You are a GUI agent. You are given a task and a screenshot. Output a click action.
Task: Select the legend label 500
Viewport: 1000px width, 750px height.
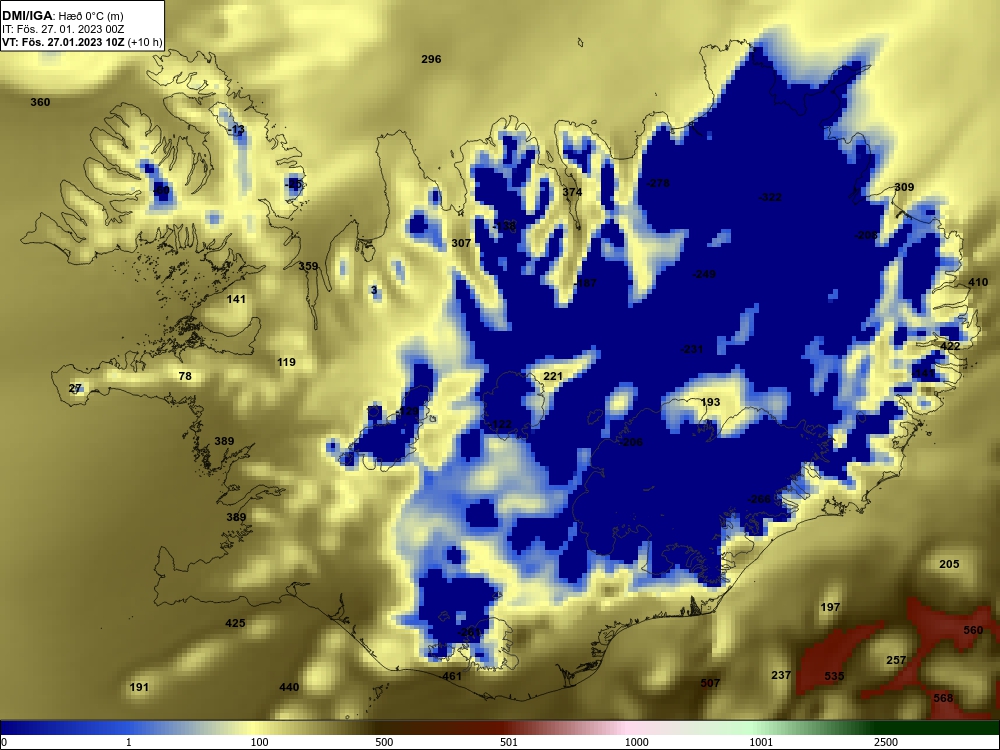click(x=384, y=742)
